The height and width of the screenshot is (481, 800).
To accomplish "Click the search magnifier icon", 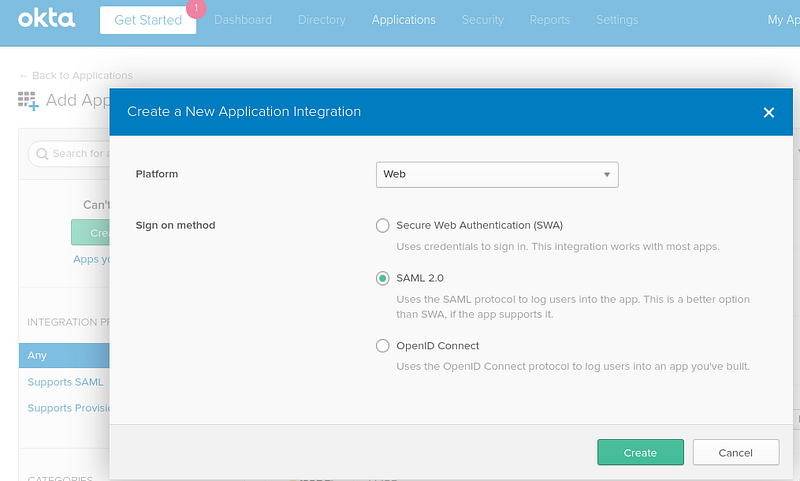I will [x=42, y=154].
